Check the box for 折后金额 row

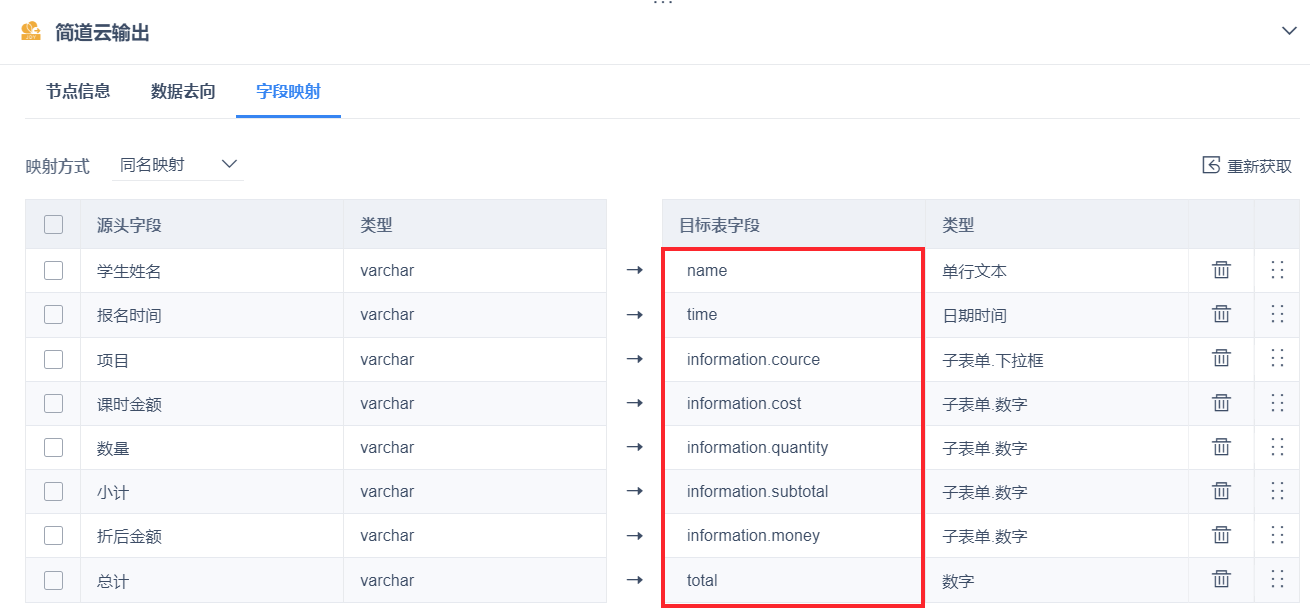53,536
